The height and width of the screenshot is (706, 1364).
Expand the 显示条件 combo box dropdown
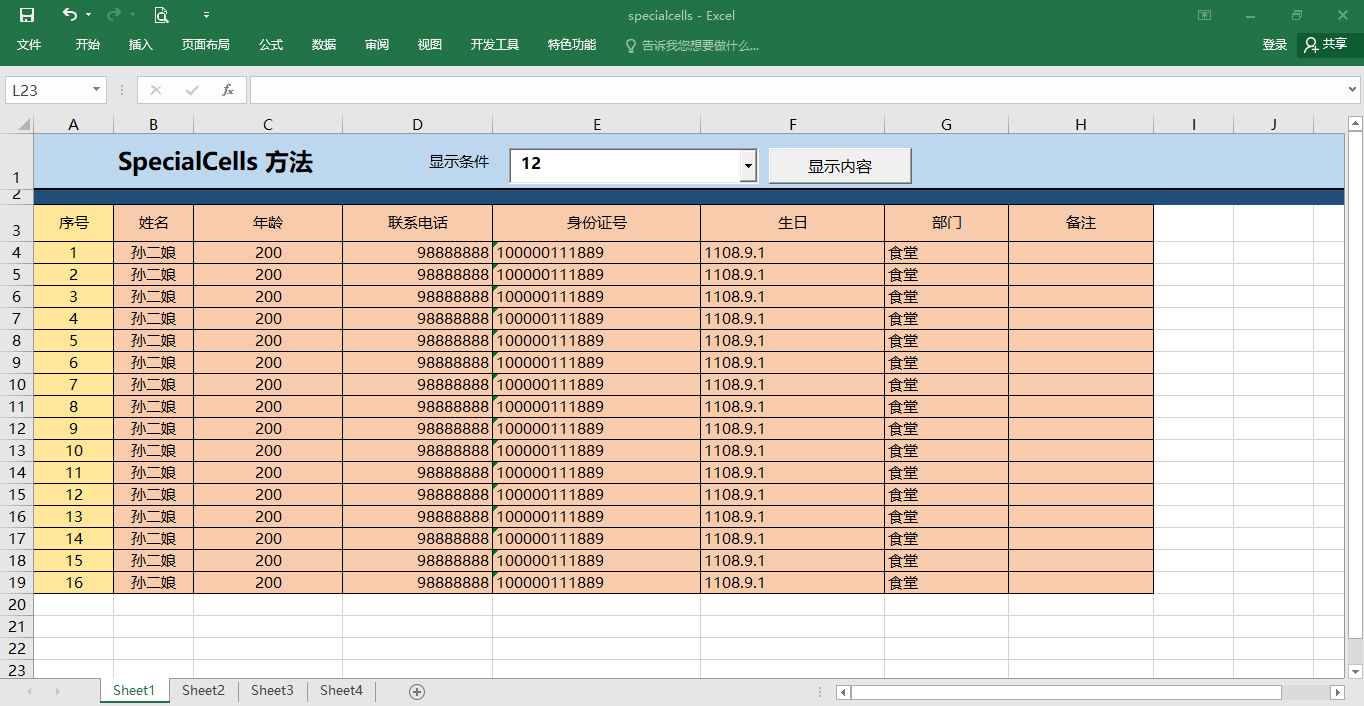click(748, 166)
